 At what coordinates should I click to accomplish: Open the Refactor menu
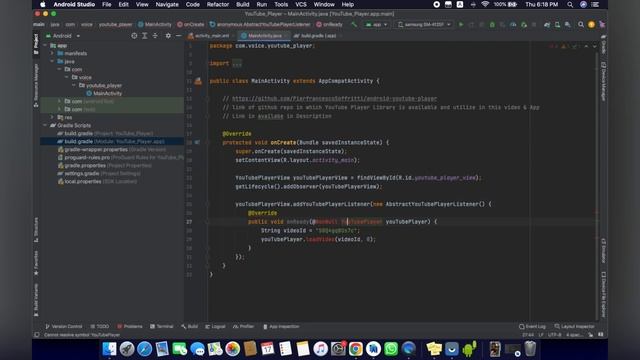[218, 4]
